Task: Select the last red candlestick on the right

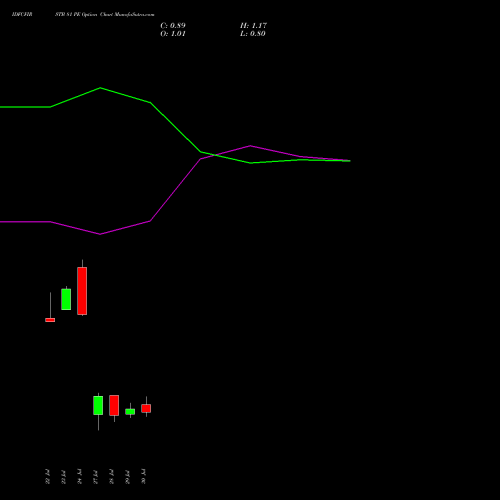Action: click(146, 408)
